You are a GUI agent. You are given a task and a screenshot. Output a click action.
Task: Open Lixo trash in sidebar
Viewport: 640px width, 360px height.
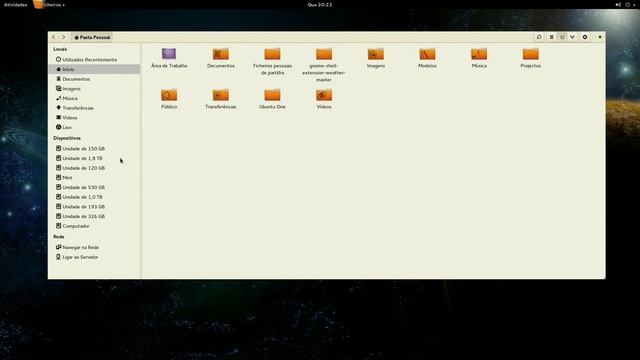pyautogui.click(x=94, y=127)
